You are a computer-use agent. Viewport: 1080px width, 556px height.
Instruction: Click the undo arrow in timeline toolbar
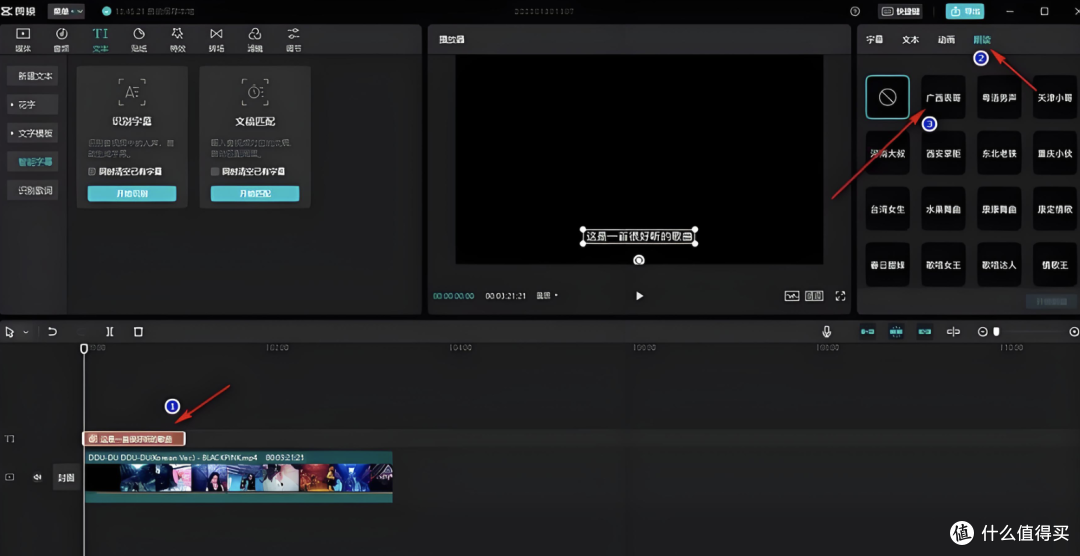(52, 332)
